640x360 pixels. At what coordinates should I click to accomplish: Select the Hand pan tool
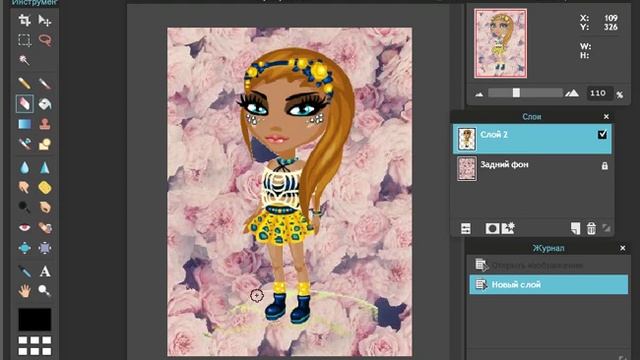[24, 291]
